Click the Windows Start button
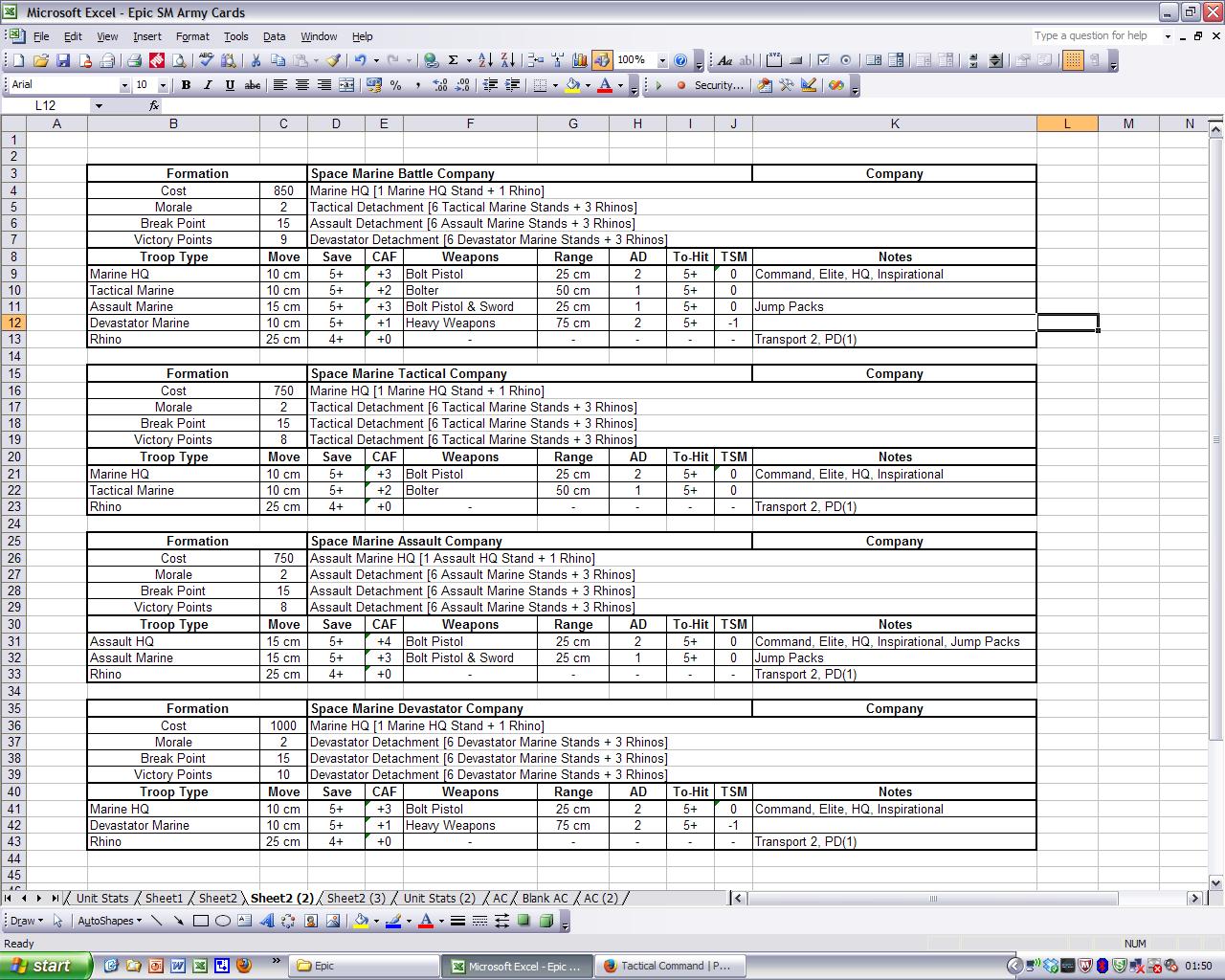 click(x=46, y=966)
